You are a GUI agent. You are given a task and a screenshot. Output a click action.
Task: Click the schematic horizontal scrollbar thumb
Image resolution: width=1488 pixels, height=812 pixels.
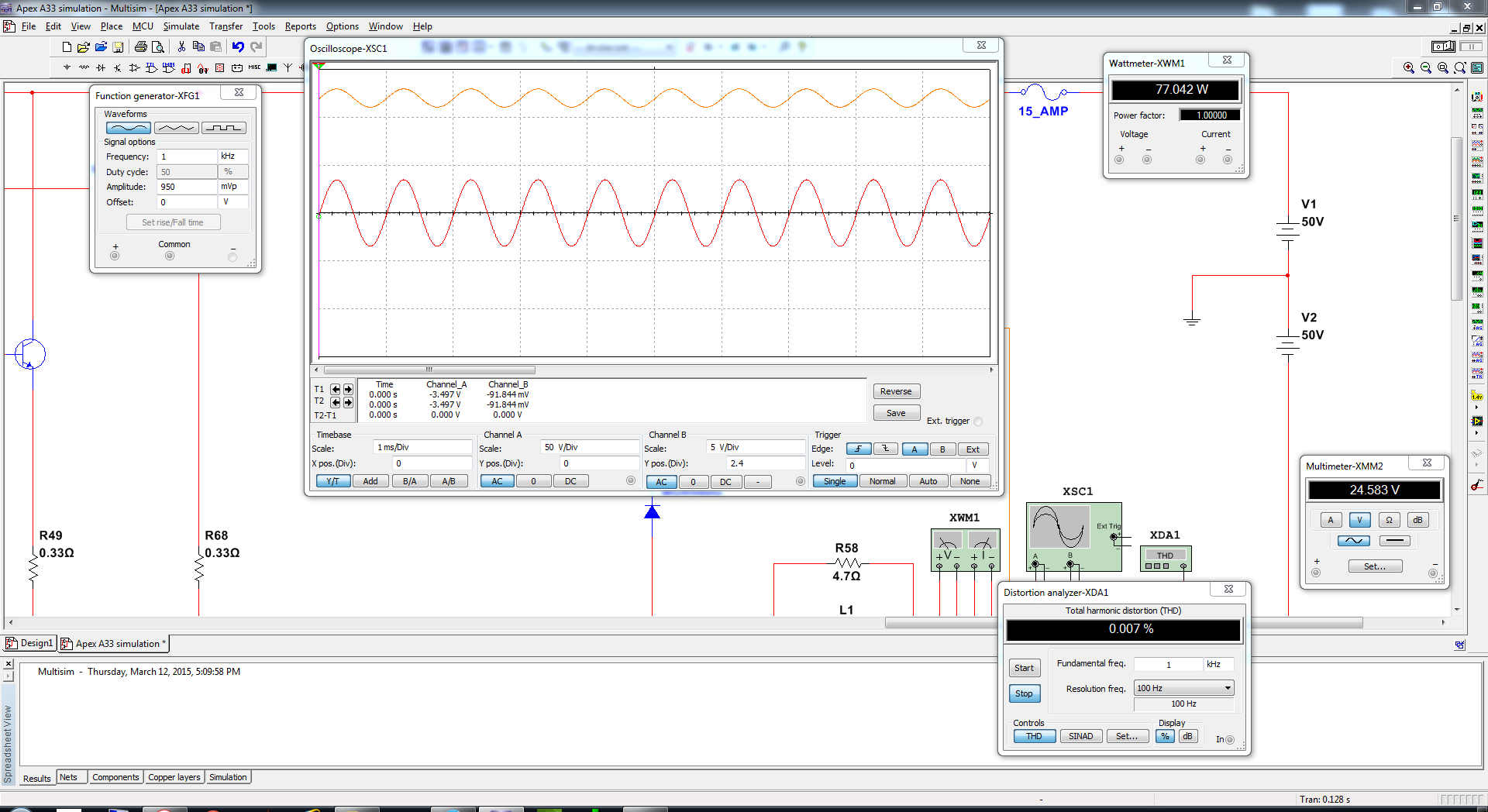coord(1124,623)
